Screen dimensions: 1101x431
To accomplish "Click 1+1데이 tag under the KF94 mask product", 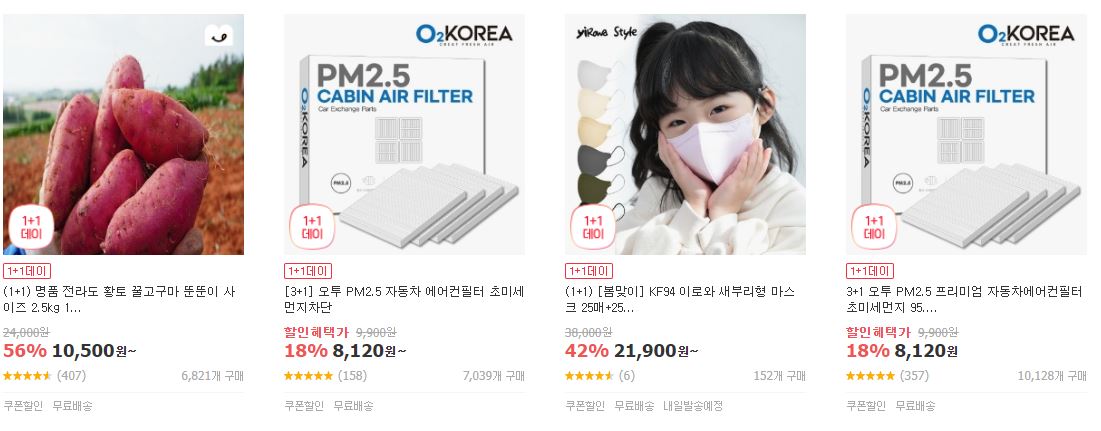I will [588, 271].
